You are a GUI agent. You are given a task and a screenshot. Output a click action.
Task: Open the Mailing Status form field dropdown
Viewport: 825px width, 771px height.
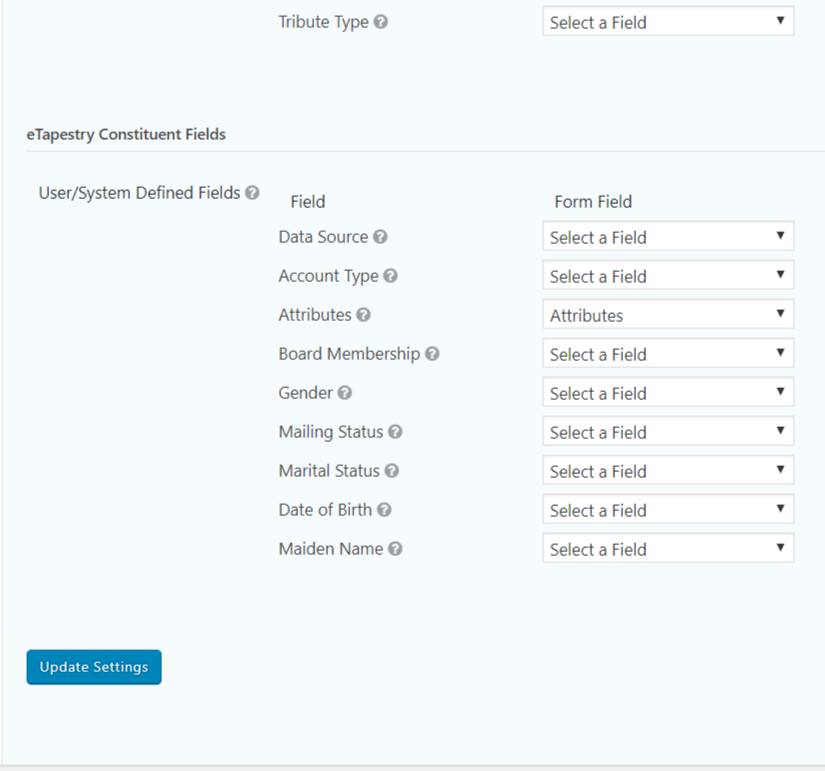[668, 431]
